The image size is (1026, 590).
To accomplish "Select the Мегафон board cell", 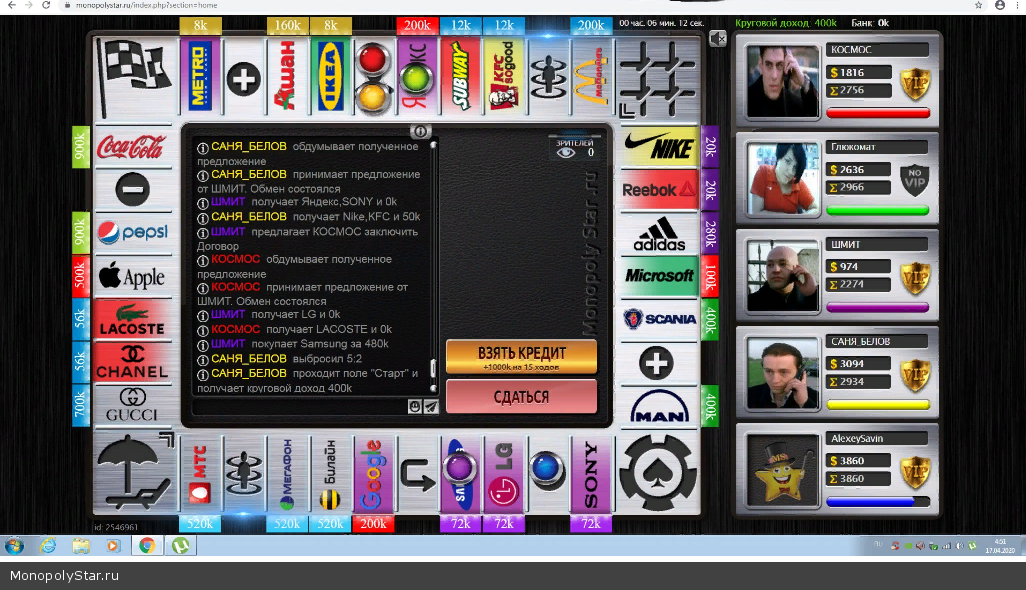I will [x=287, y=474].
